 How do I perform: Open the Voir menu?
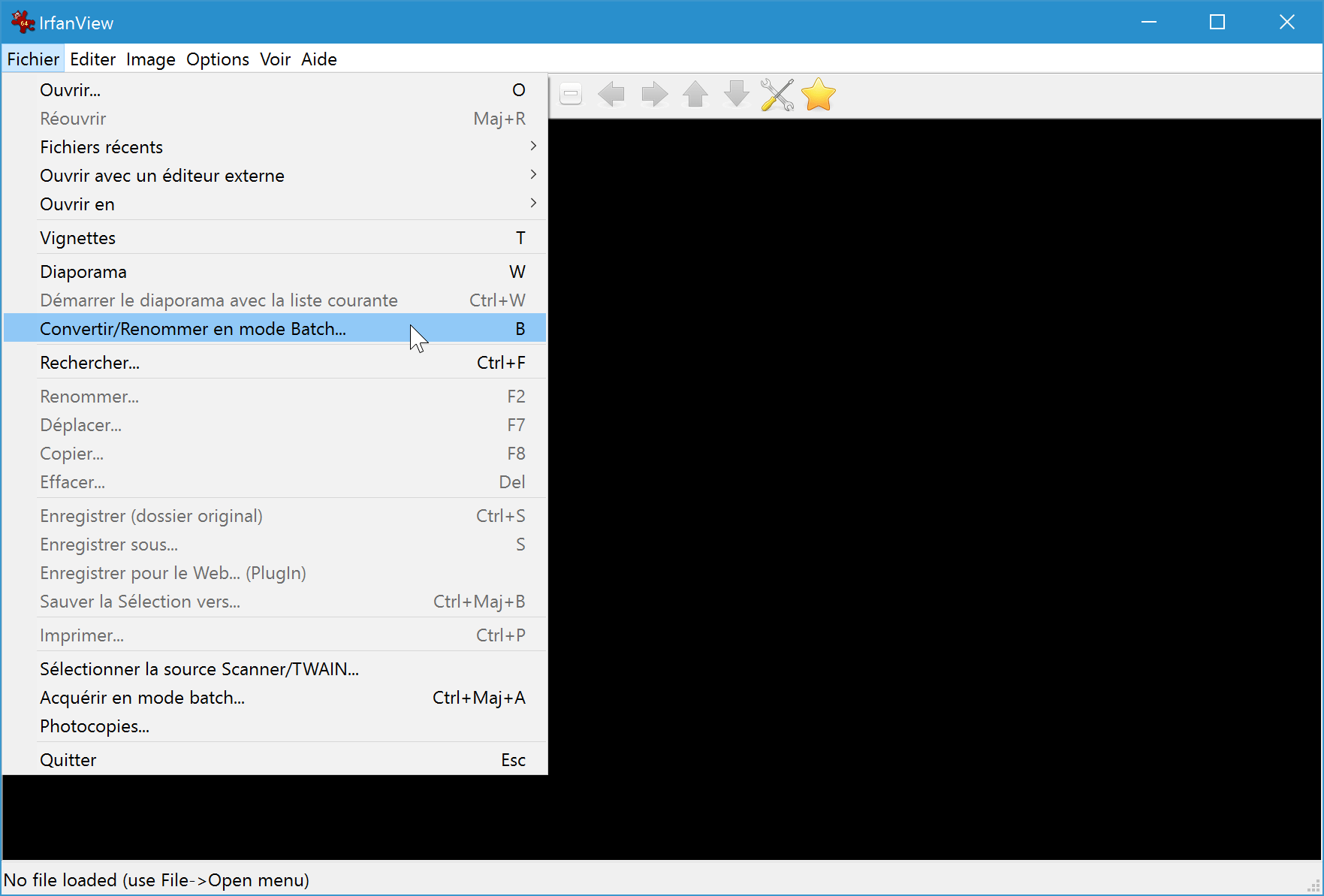tap(275, 59)
